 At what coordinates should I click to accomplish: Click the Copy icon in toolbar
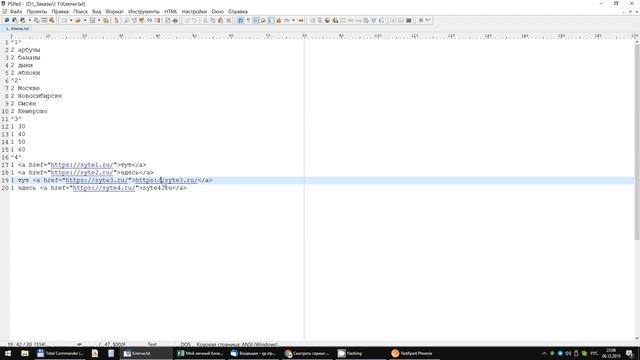pos(213,20)
